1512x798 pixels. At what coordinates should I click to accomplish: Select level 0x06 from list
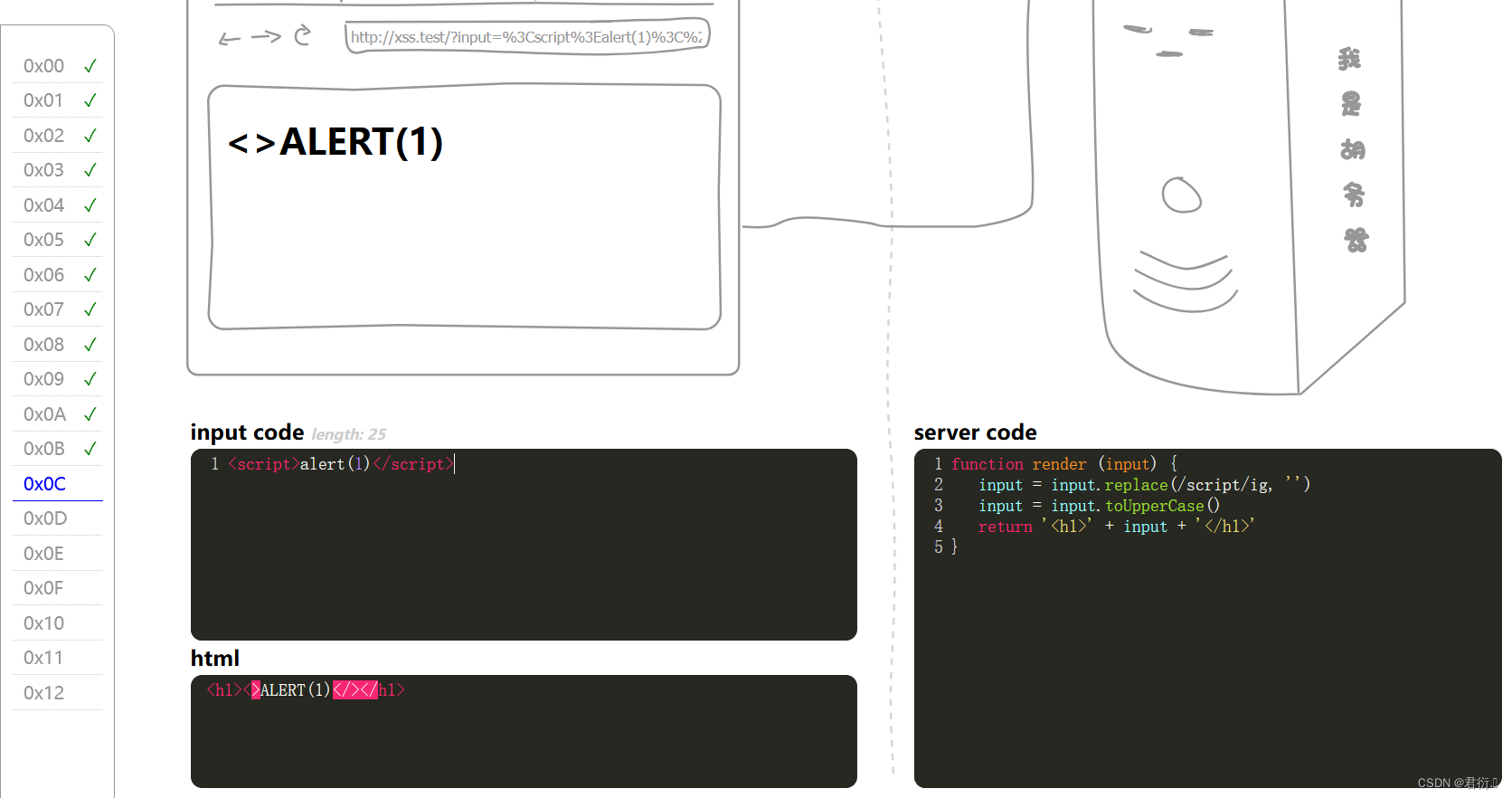pyautogui.click(x=44, y=275)
